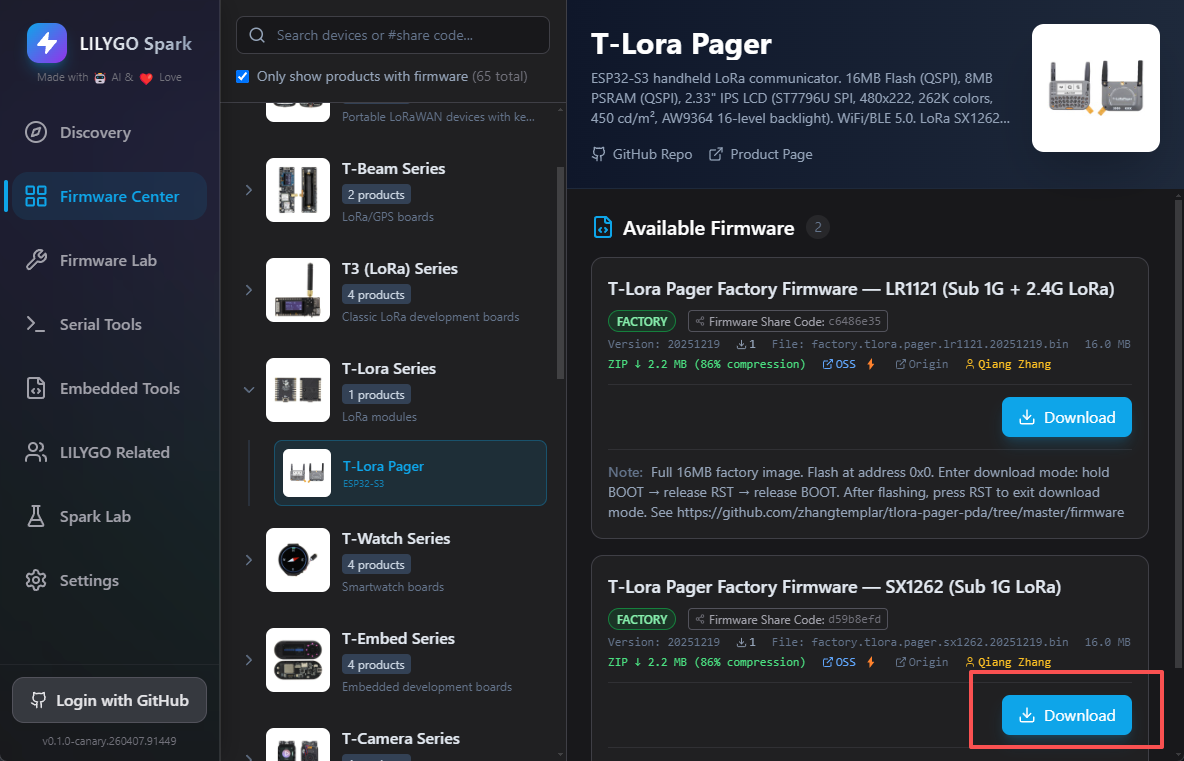
Task: Open Discovery from the sidebar
Action: 95,132
